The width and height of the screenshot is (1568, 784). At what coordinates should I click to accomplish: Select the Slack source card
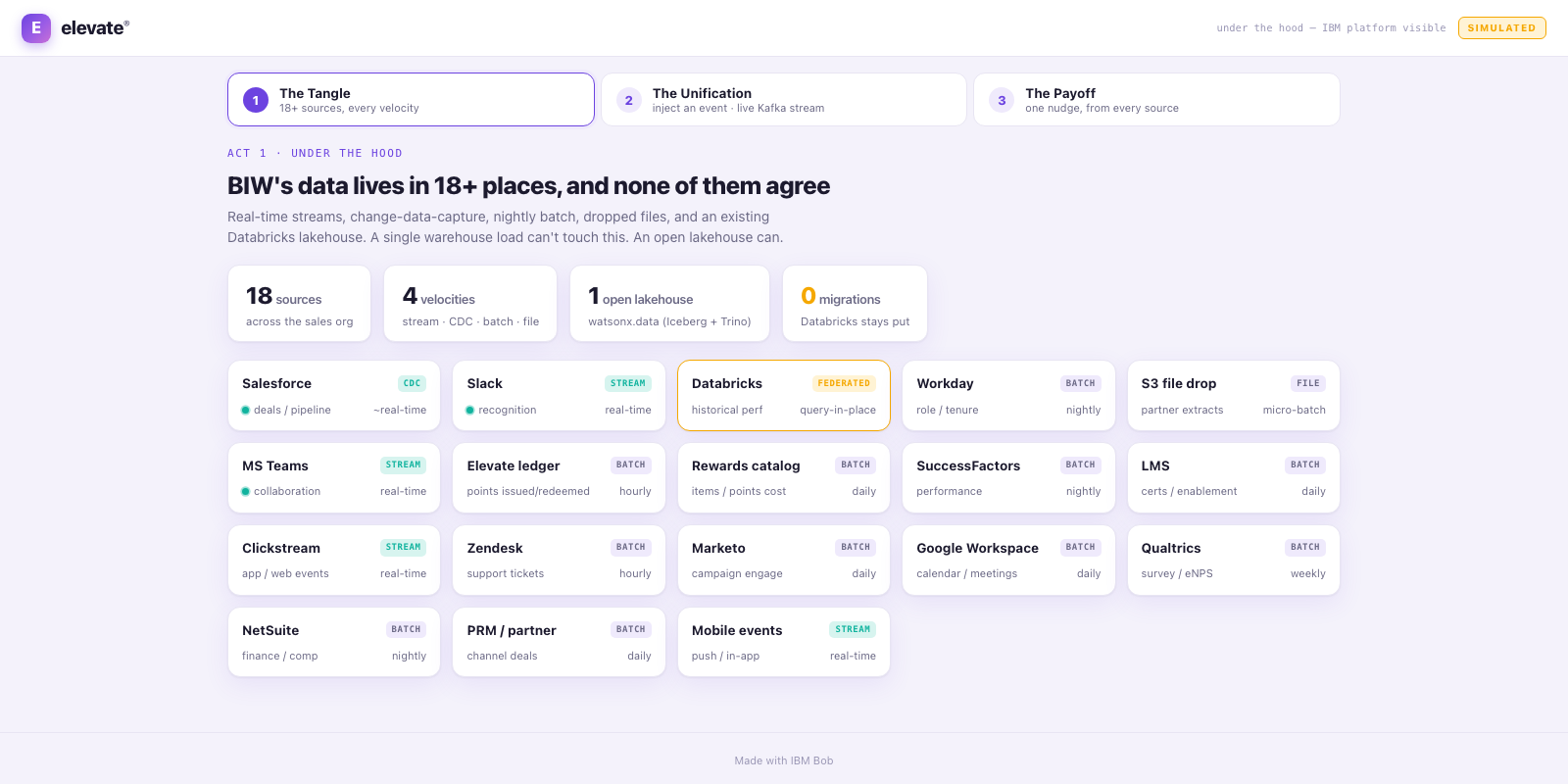[559, 395]
